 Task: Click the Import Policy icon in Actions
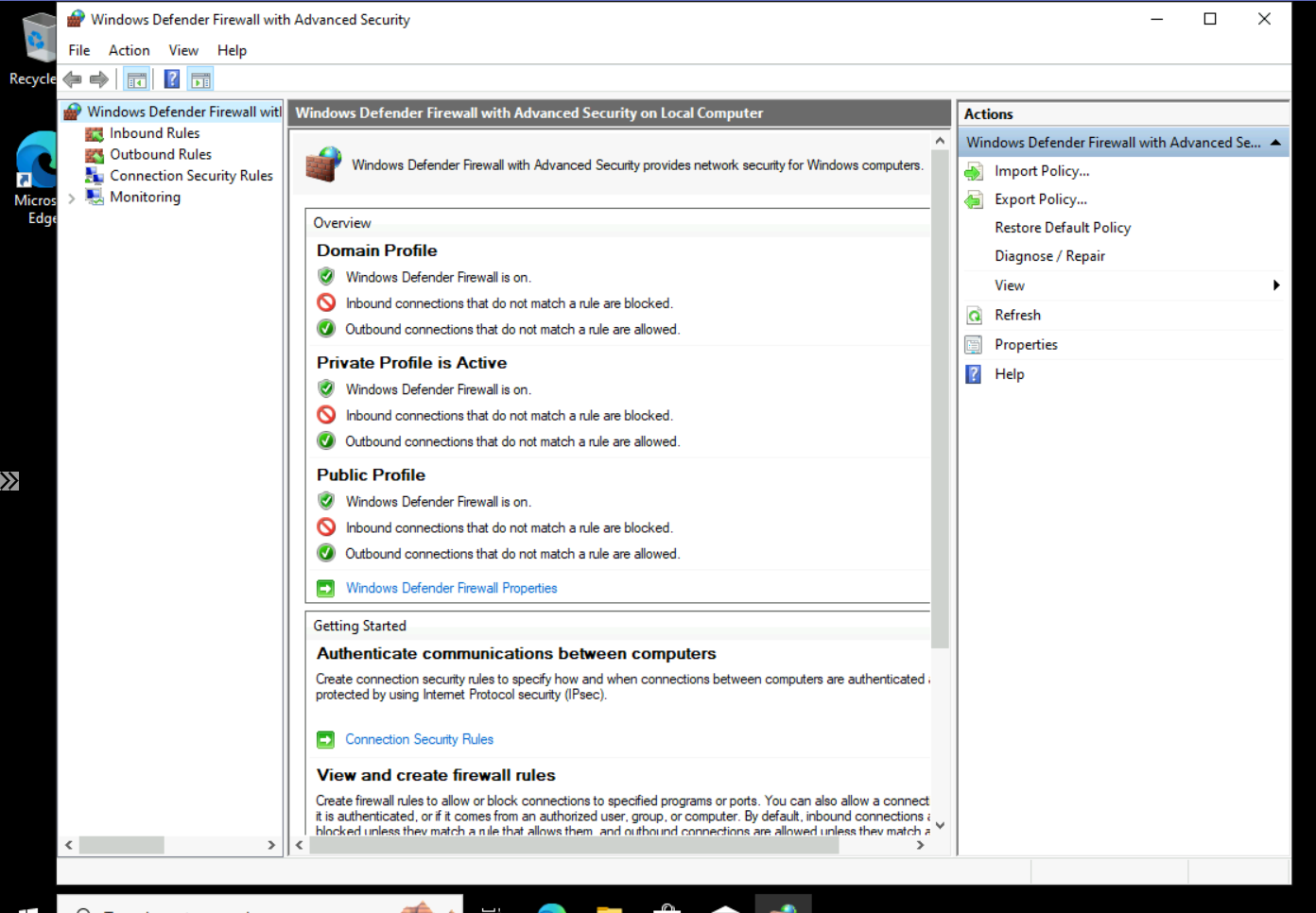pyautogui.click(x=974, y=171)
